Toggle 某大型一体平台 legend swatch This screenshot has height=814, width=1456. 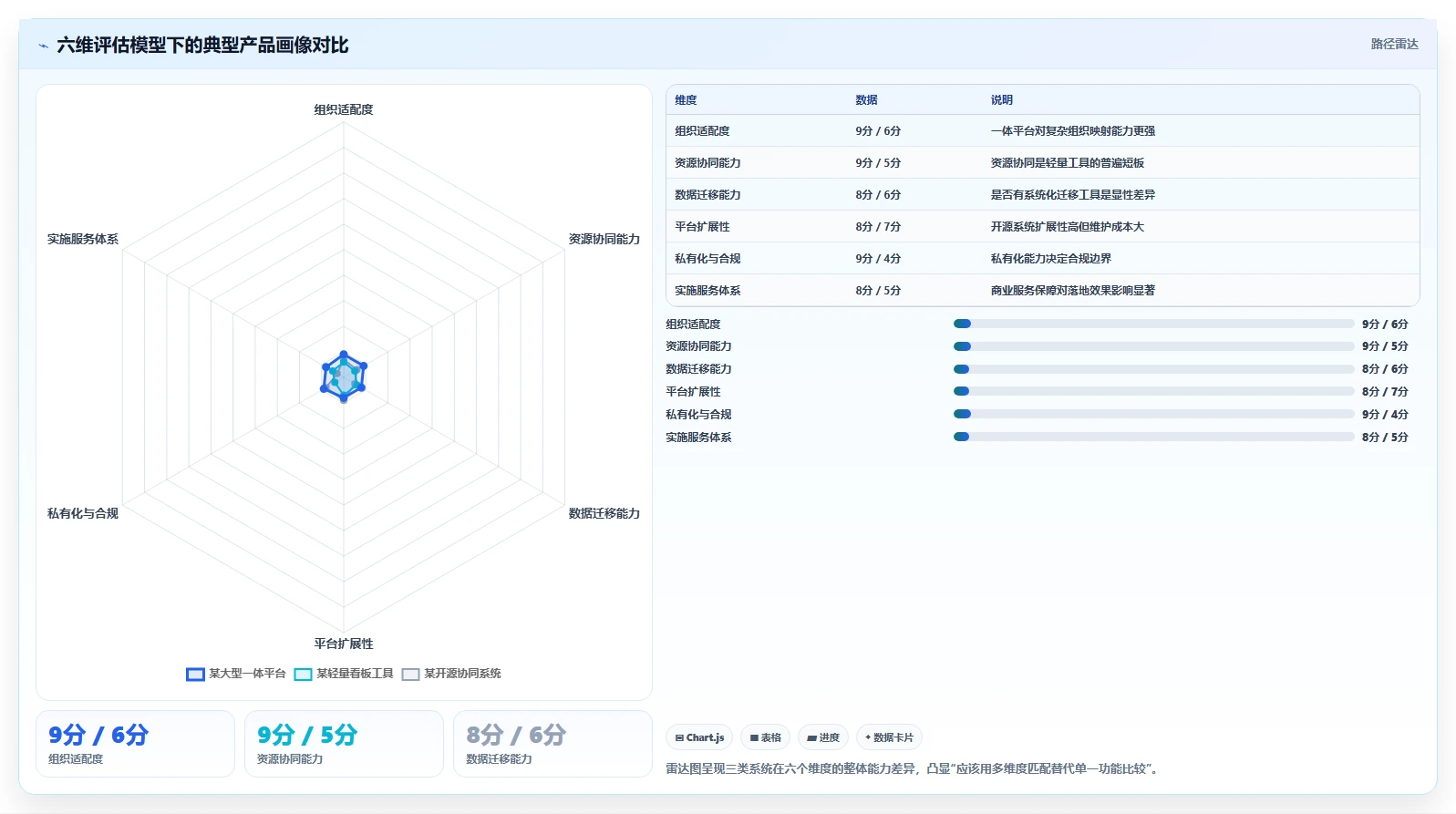[195, 675]
